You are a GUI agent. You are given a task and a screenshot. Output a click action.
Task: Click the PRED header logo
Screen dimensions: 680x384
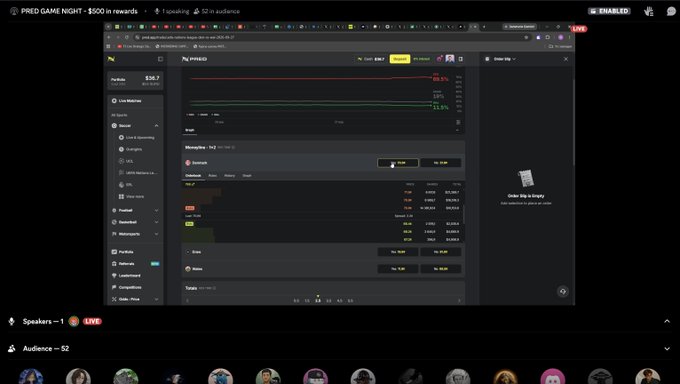click(194, 59)
